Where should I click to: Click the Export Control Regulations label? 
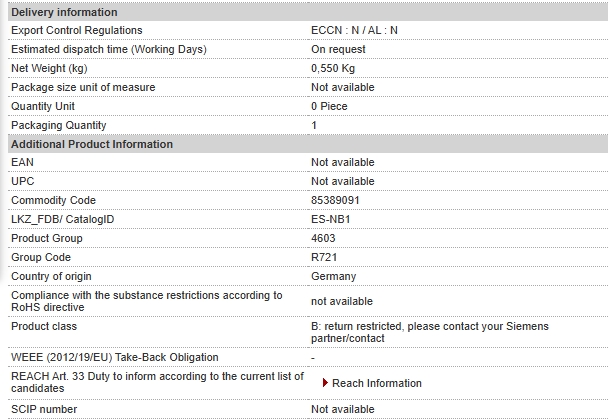click(77, 30)
